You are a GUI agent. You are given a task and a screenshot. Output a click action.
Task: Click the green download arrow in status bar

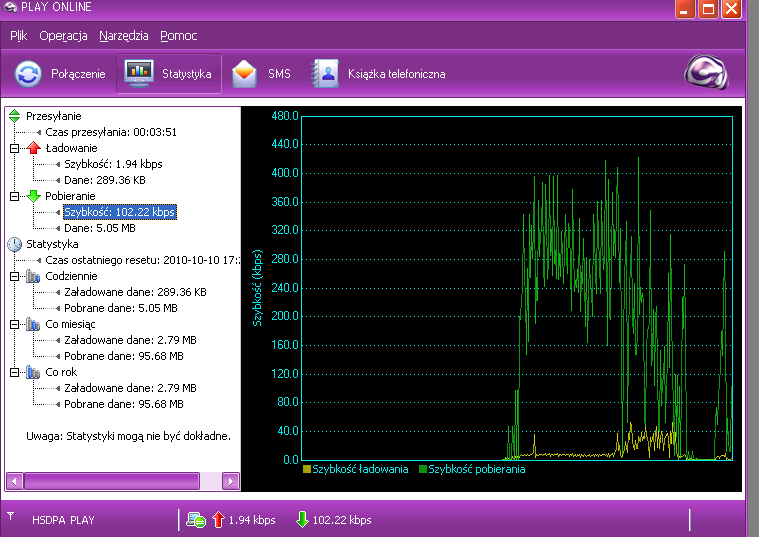coord(302,520)
